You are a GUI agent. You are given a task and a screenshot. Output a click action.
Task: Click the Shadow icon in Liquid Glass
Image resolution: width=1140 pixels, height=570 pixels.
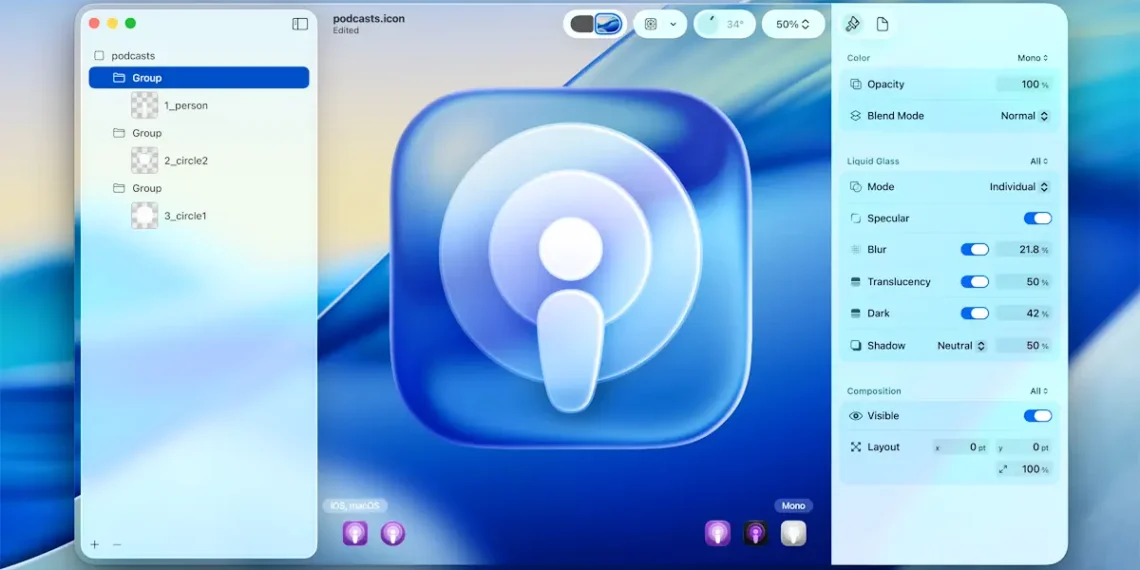click(x=856, y=345)
